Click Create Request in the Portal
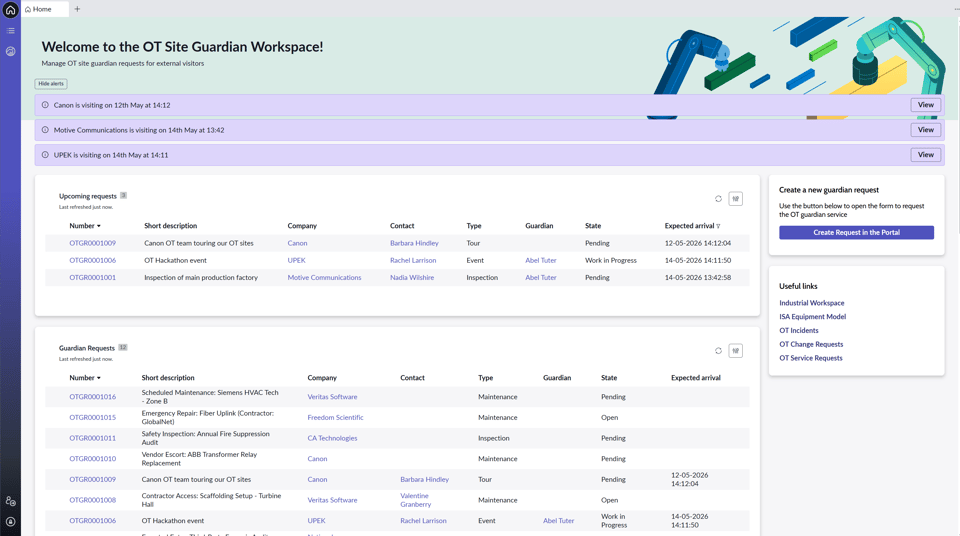This screenshot has width=960, height=536. (x=856, y=233)
